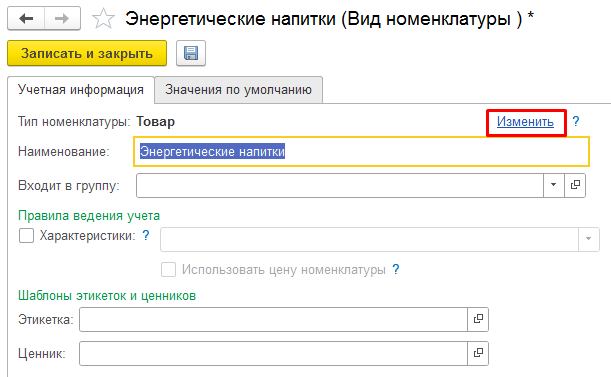This screenshot has width=611, height=377.
Task: Click the Товар nomenclature type value
Action: pyautogui.click(x=155, y=122)
